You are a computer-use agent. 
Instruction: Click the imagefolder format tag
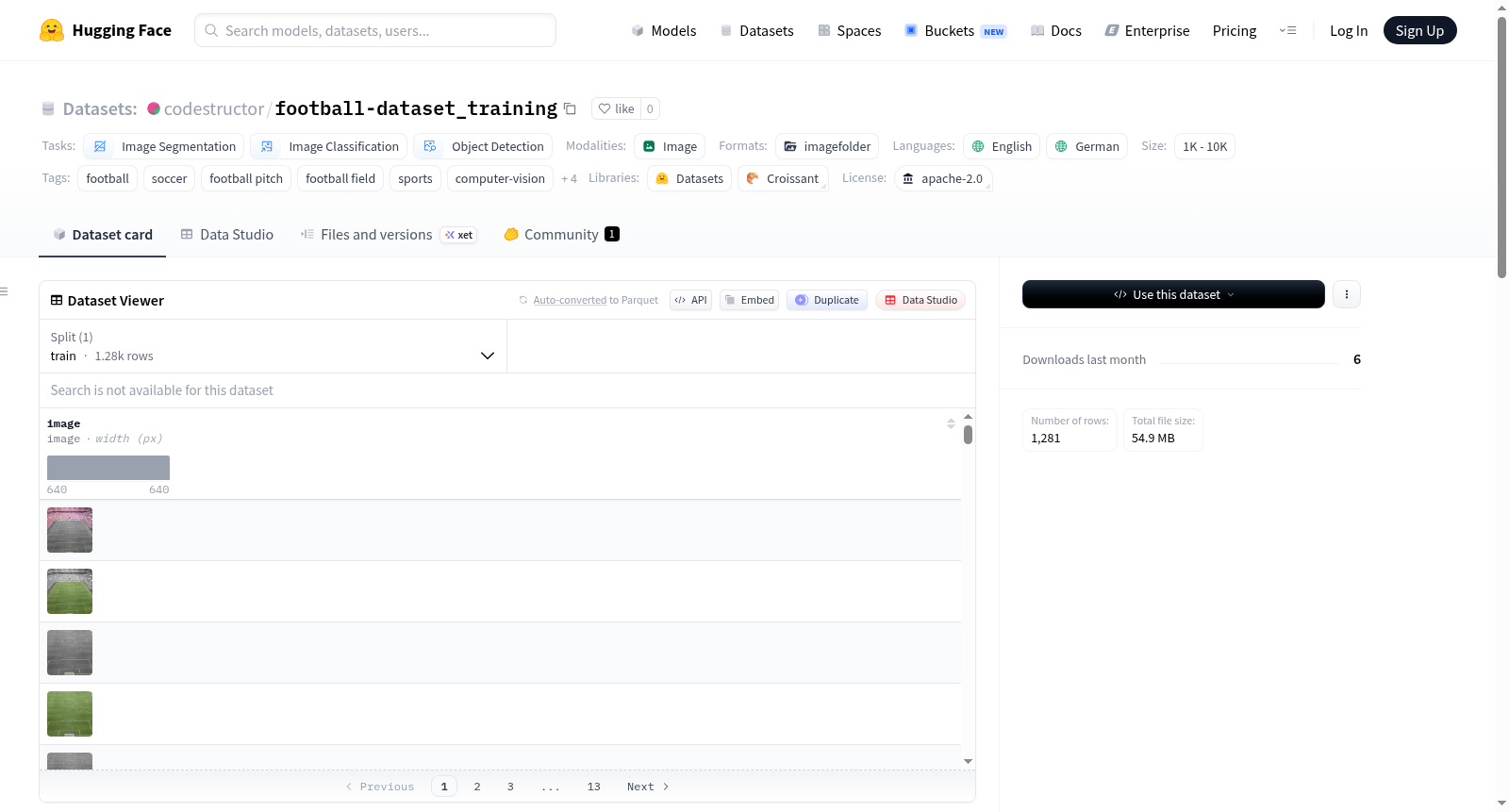[x=827, y=146]
